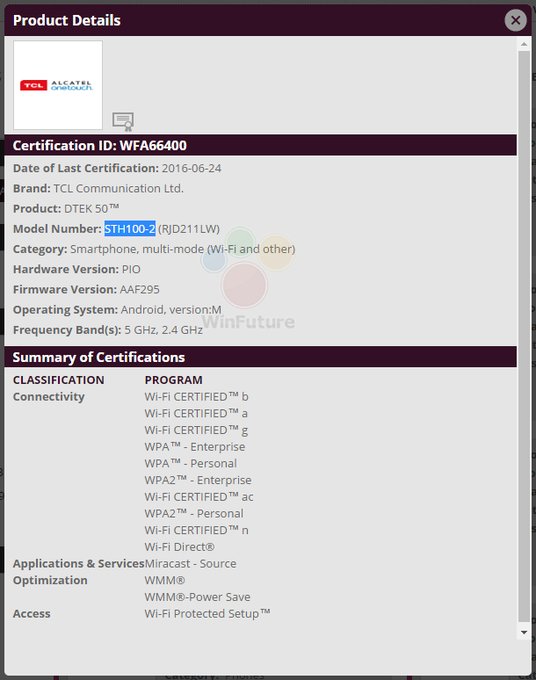Click the vertical scrollbar thumb
This screenshot has height=680, width=536.
[x=524, y=337]
